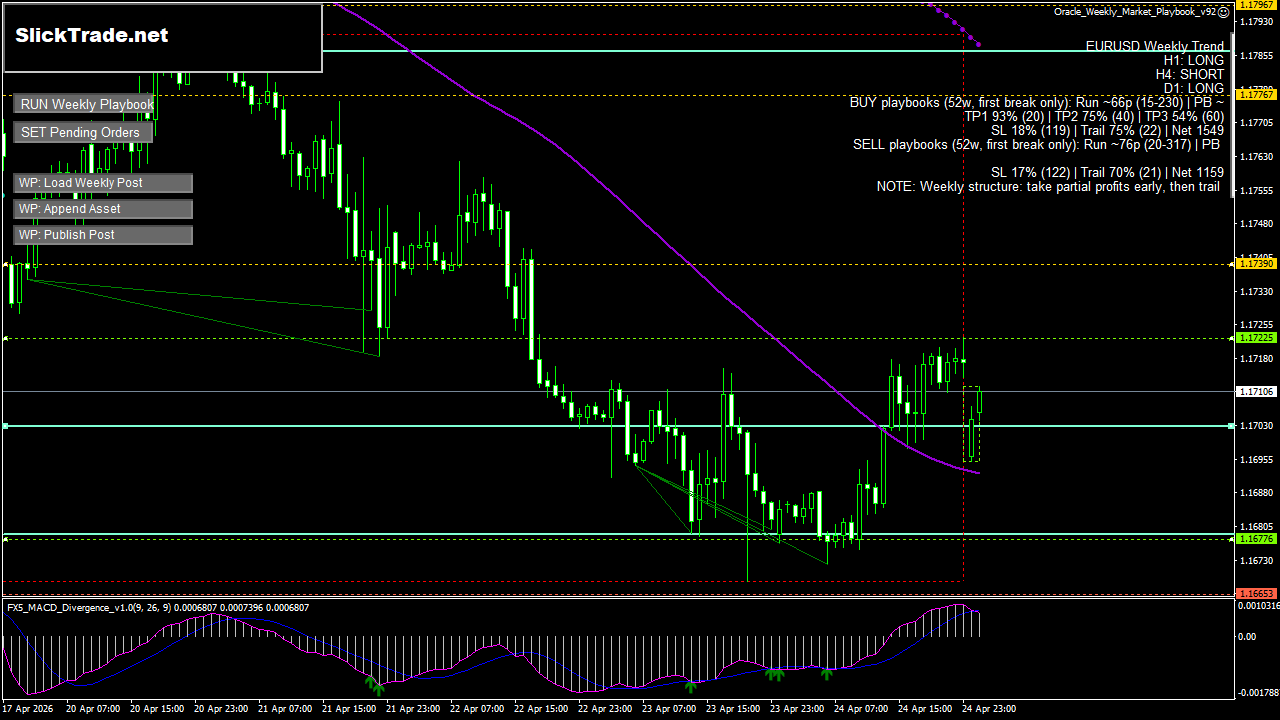1280x720 pixels.
Task: Click the orange 1.17767 price label
Action: (x=1256, y=94)
